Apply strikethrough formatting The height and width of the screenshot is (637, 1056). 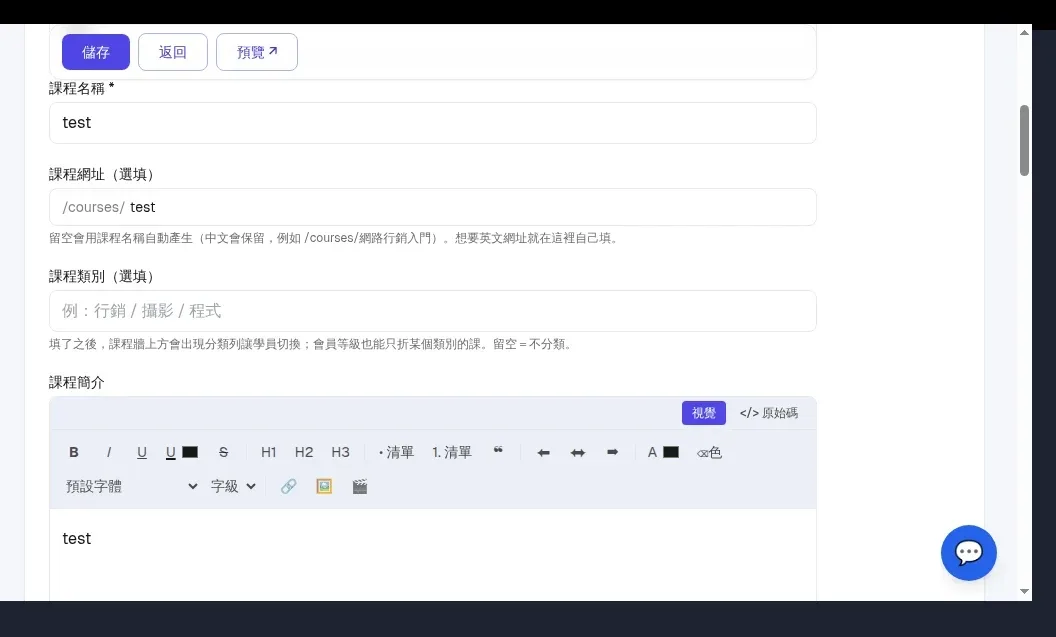click(x=224, y=452)
